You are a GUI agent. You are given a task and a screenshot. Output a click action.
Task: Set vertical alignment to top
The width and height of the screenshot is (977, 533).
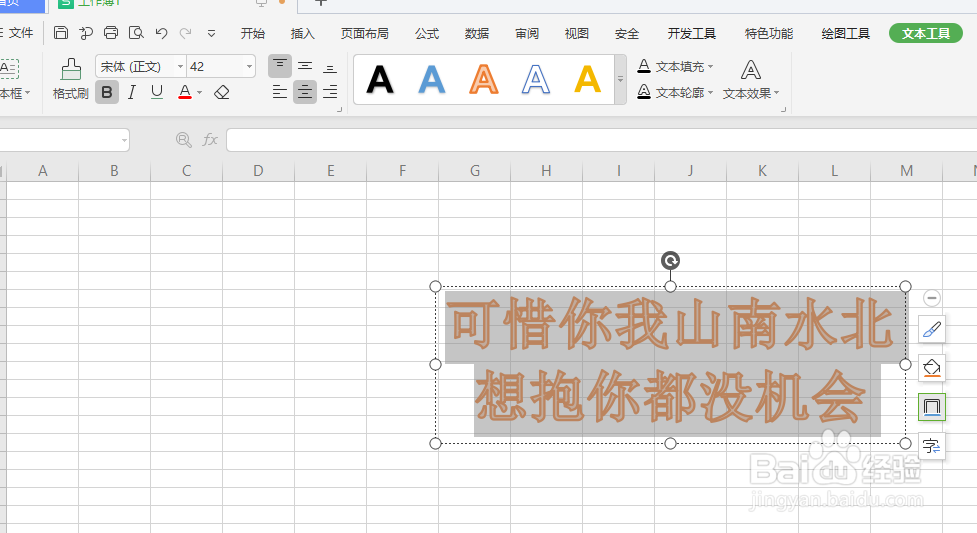280,66
